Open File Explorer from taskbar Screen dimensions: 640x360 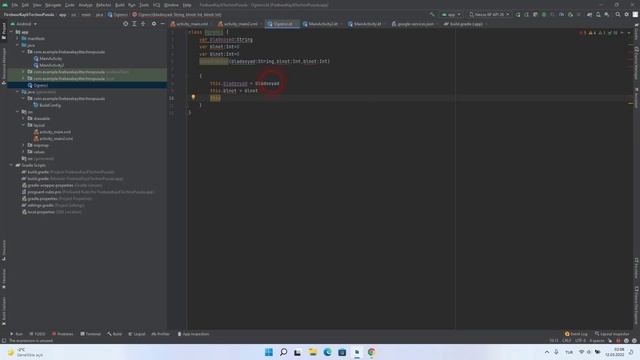coord(313,352)
